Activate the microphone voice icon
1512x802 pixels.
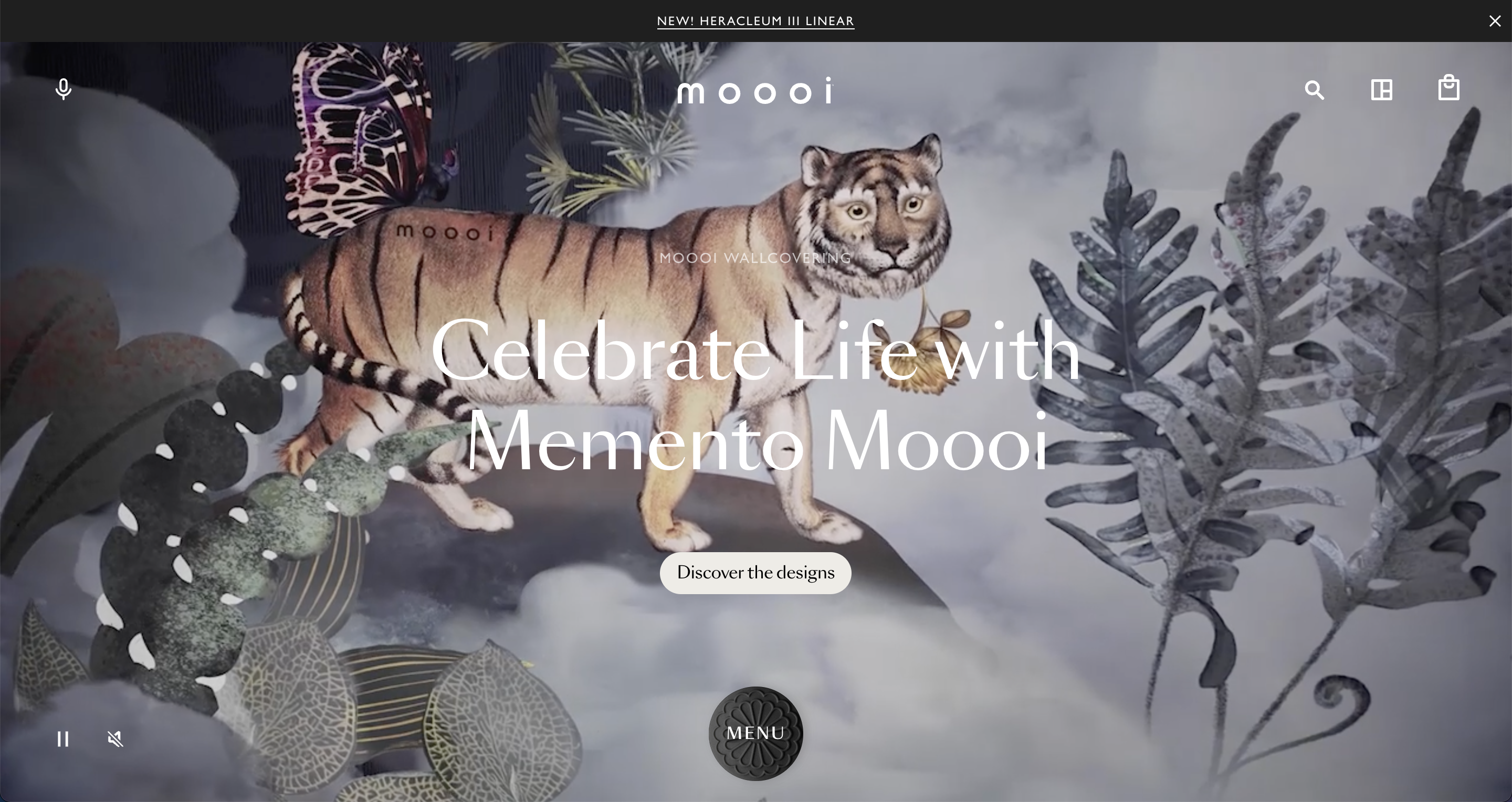[64, 89]
